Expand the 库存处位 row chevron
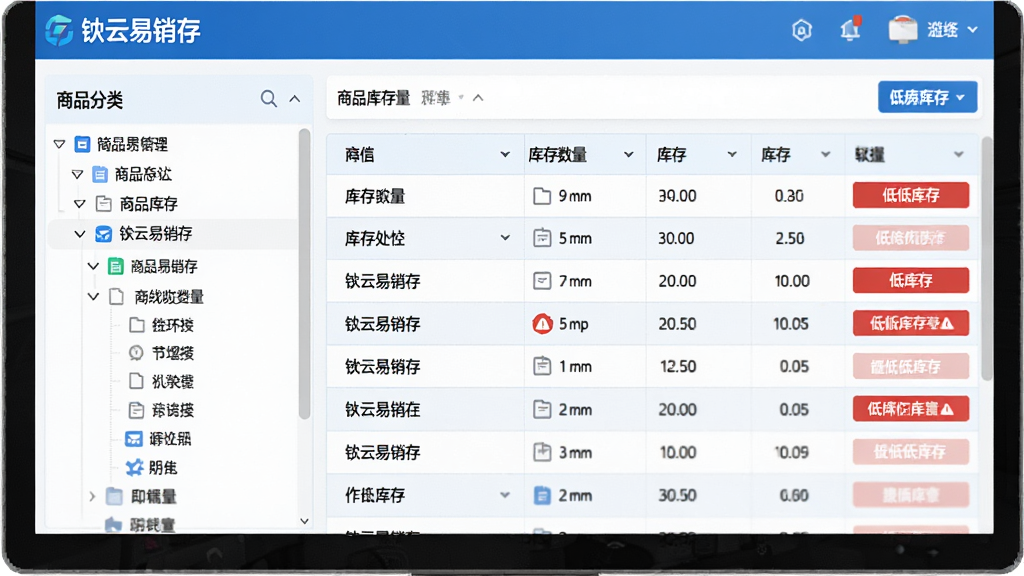Viewport: 1024px width, 576px height. pos(505,238)
